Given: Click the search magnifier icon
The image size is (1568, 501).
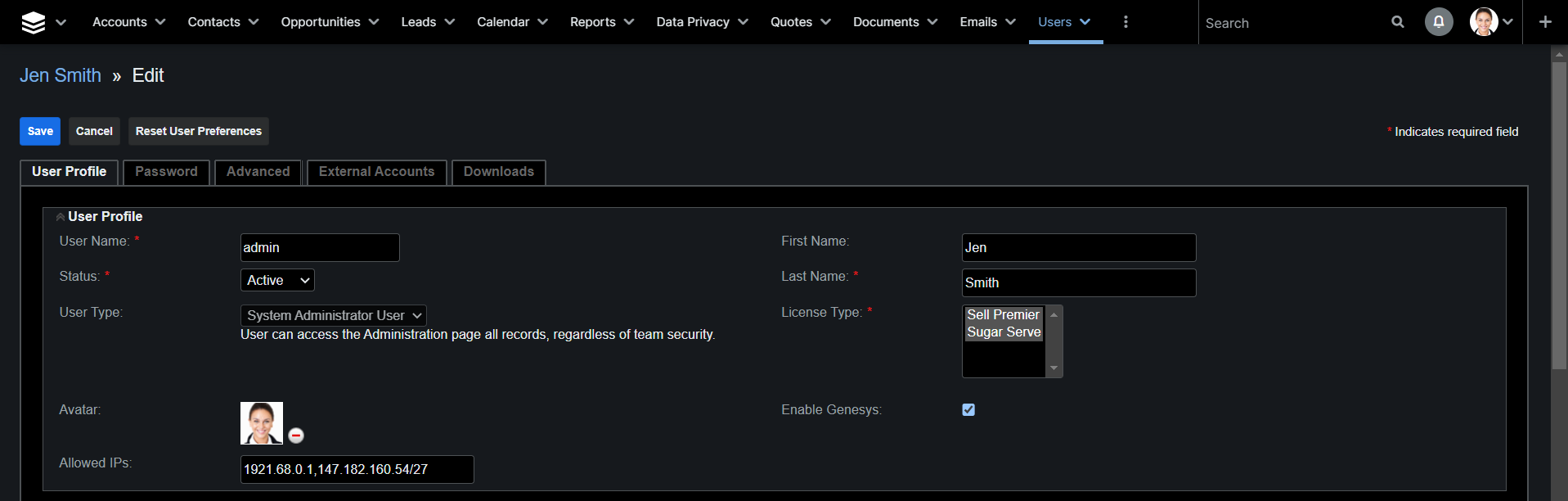Looking at the screenshot, I should tap(1398, 22).
